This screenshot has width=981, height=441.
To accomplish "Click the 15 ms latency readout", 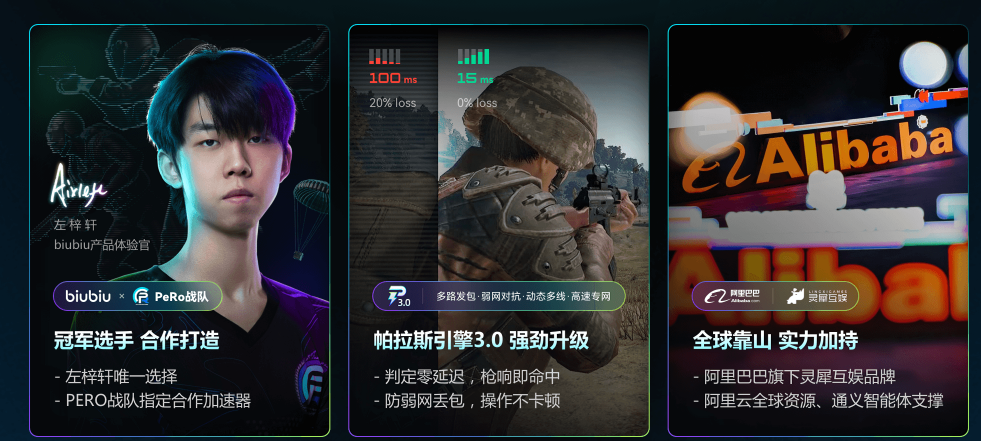I will (475, 79).
